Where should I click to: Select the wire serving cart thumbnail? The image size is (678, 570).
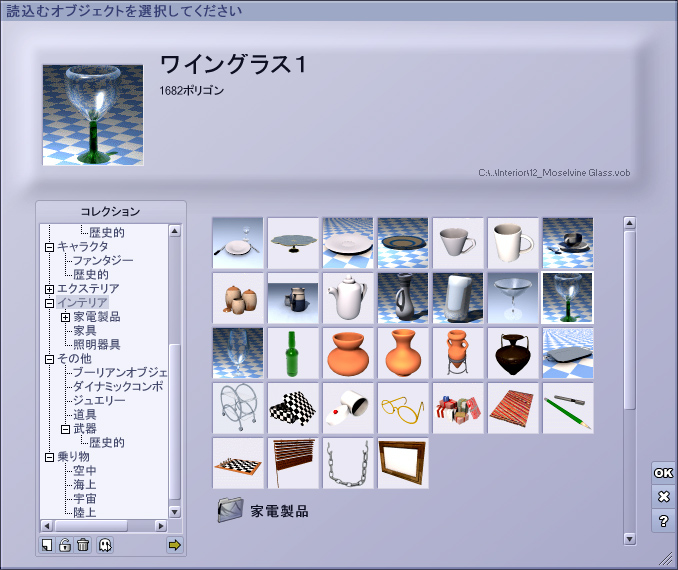238,408
